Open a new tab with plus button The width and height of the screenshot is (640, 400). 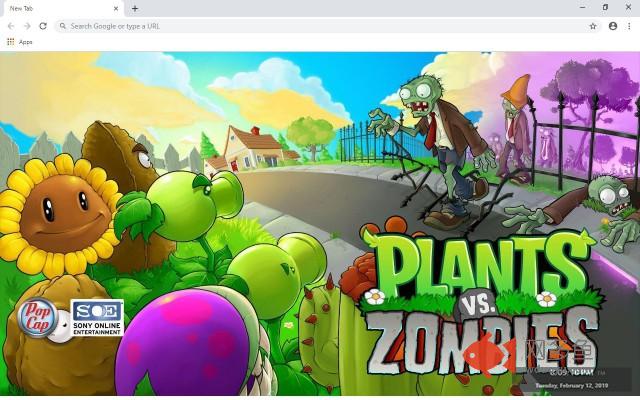pyautogui.click(x=135, y=8)
